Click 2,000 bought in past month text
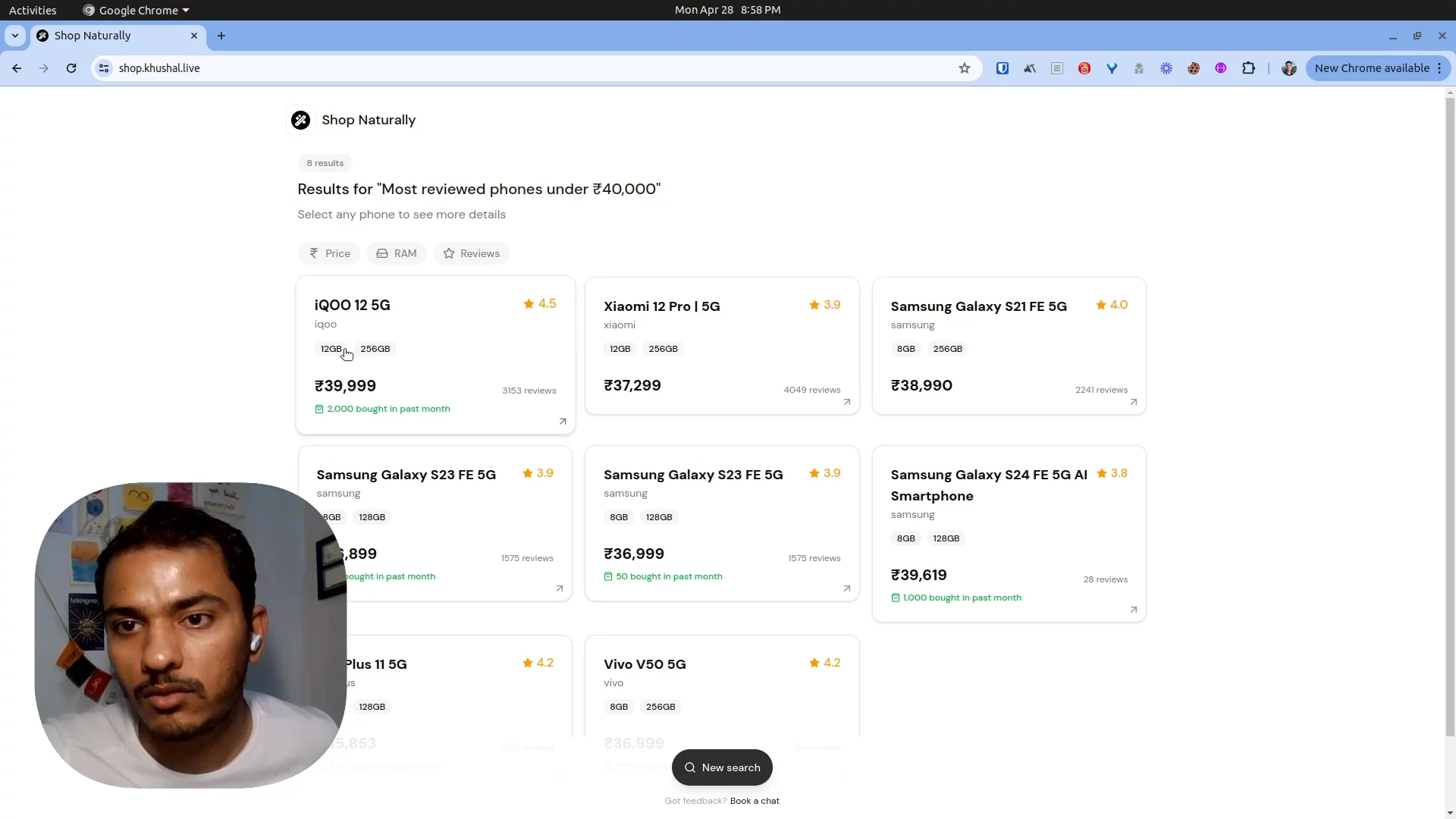 click(x=388, y=409)
